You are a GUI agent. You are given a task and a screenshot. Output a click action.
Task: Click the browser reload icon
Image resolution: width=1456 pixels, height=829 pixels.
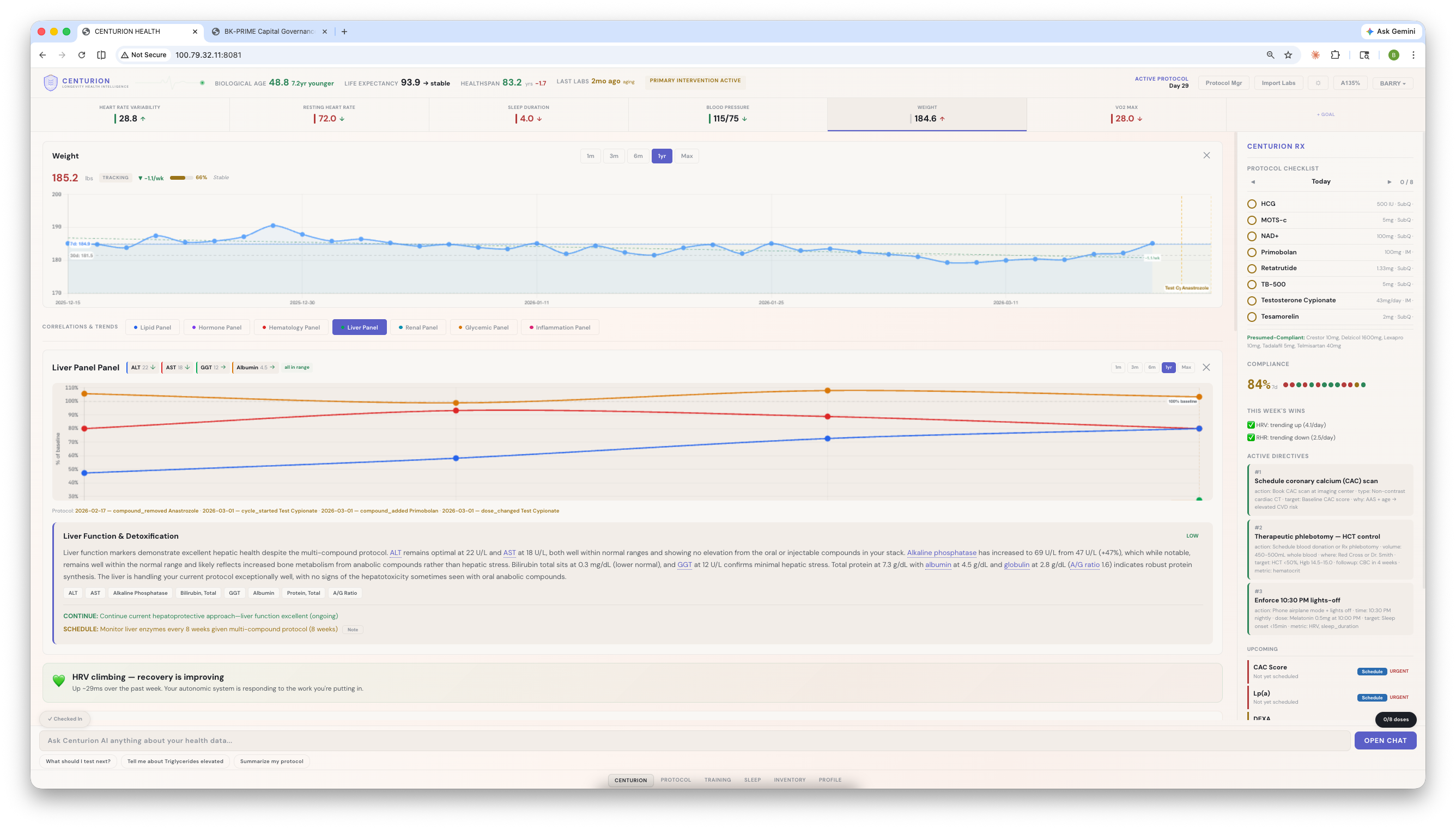pos(81,55)
